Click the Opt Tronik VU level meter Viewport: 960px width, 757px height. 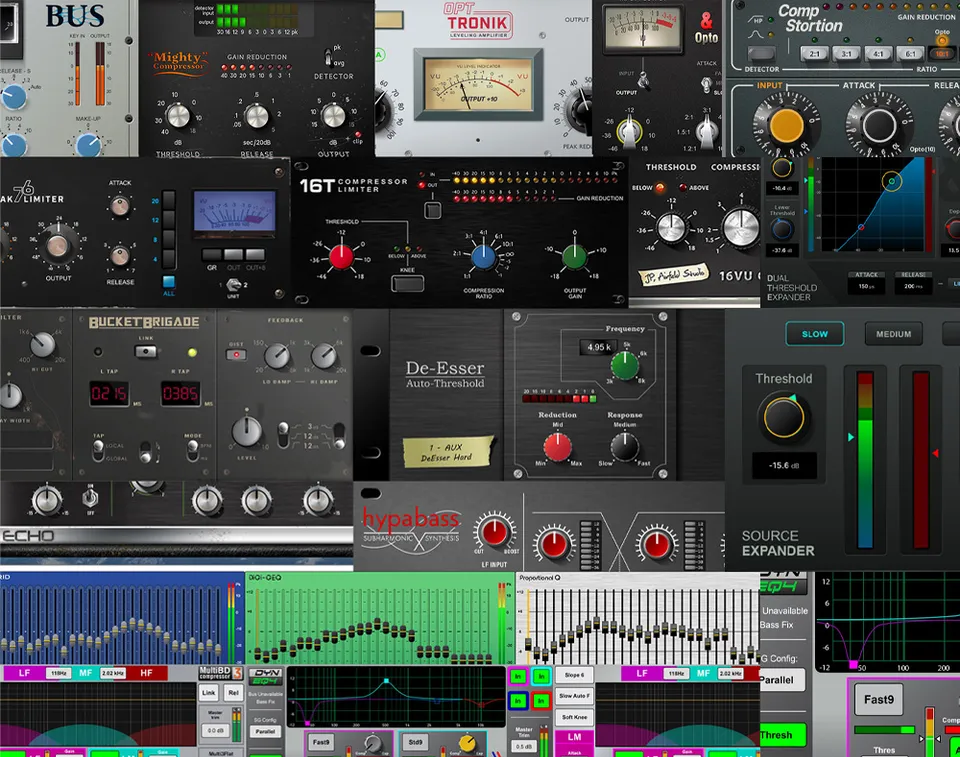pos(478,85)
